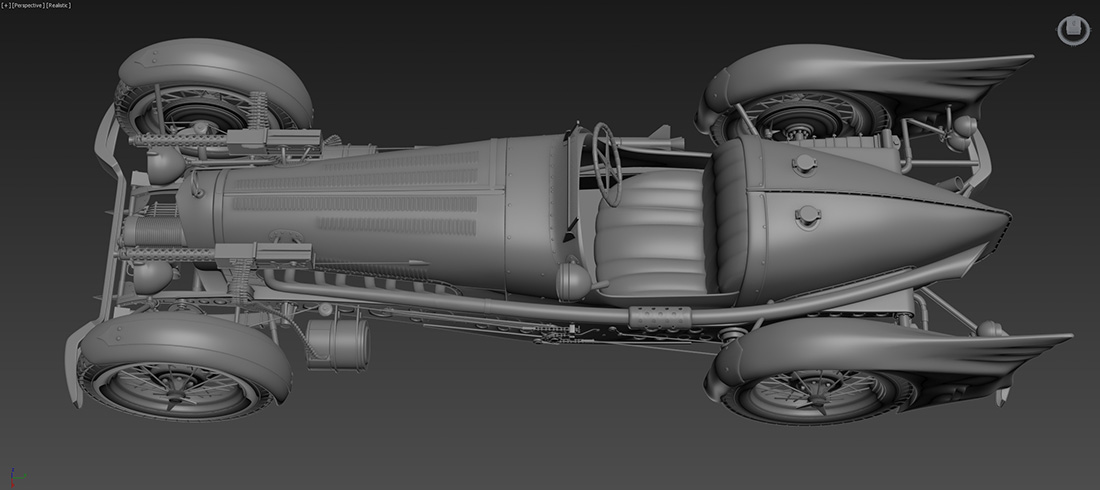
Task: Click the XYZ axis tripod gizmo
Action: [17, 476]
